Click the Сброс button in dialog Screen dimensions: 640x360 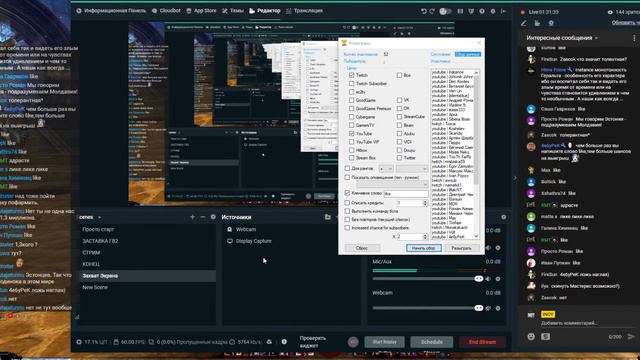[x=362, y=248]
